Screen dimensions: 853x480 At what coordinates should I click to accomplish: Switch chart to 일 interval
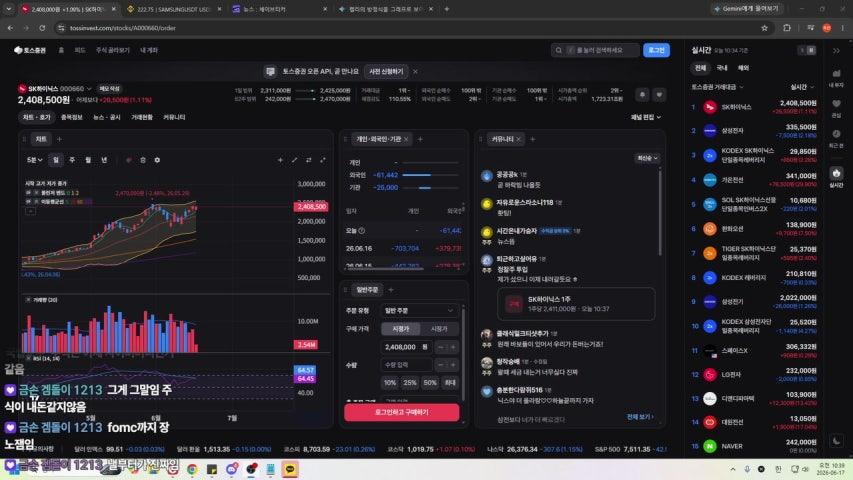[x=55, y=160]
